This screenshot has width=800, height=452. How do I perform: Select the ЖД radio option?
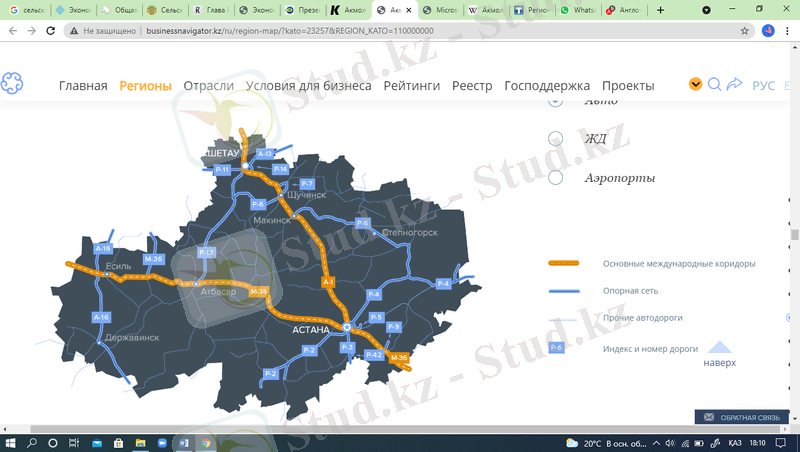pyautogui.click(x=556, y=139)
